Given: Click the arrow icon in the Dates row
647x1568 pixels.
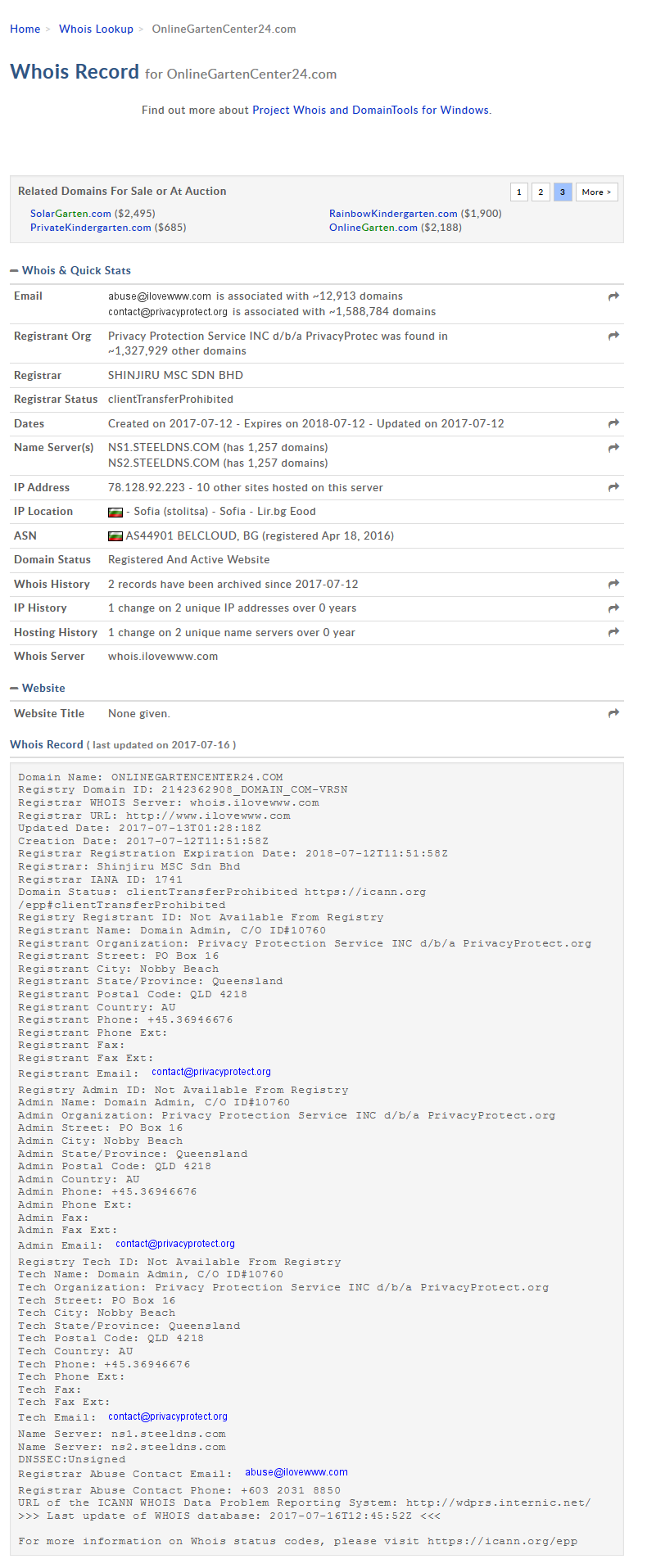Looking at the screenshot, I should click(x=613, y=423).
